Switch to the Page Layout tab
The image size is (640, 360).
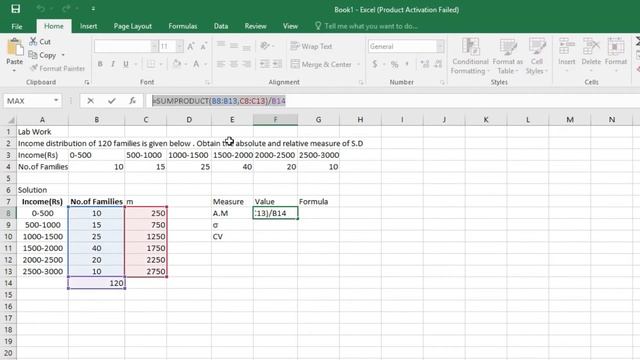coord(133,26)
